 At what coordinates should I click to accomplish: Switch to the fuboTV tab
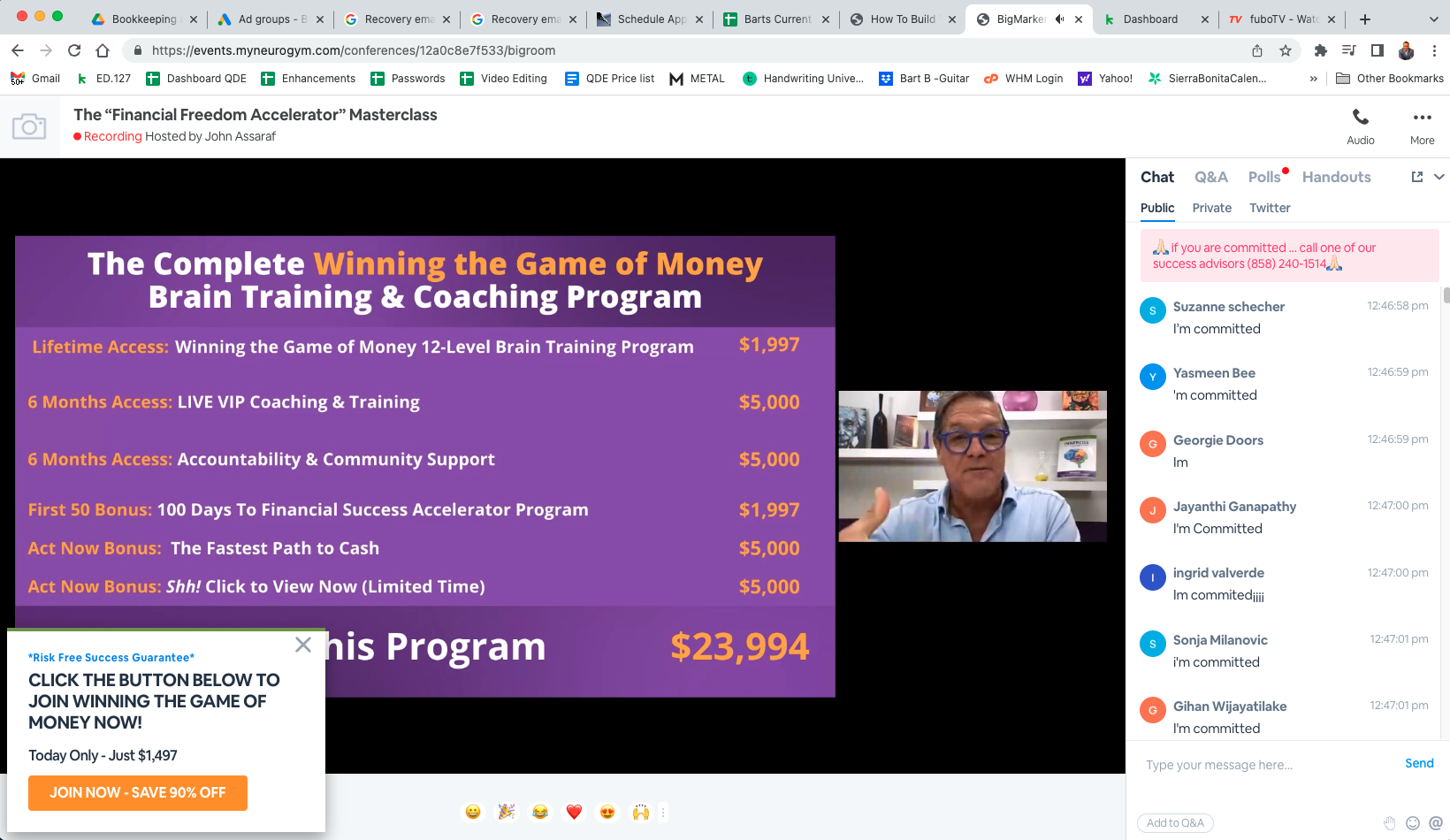tap(1284, 19)
